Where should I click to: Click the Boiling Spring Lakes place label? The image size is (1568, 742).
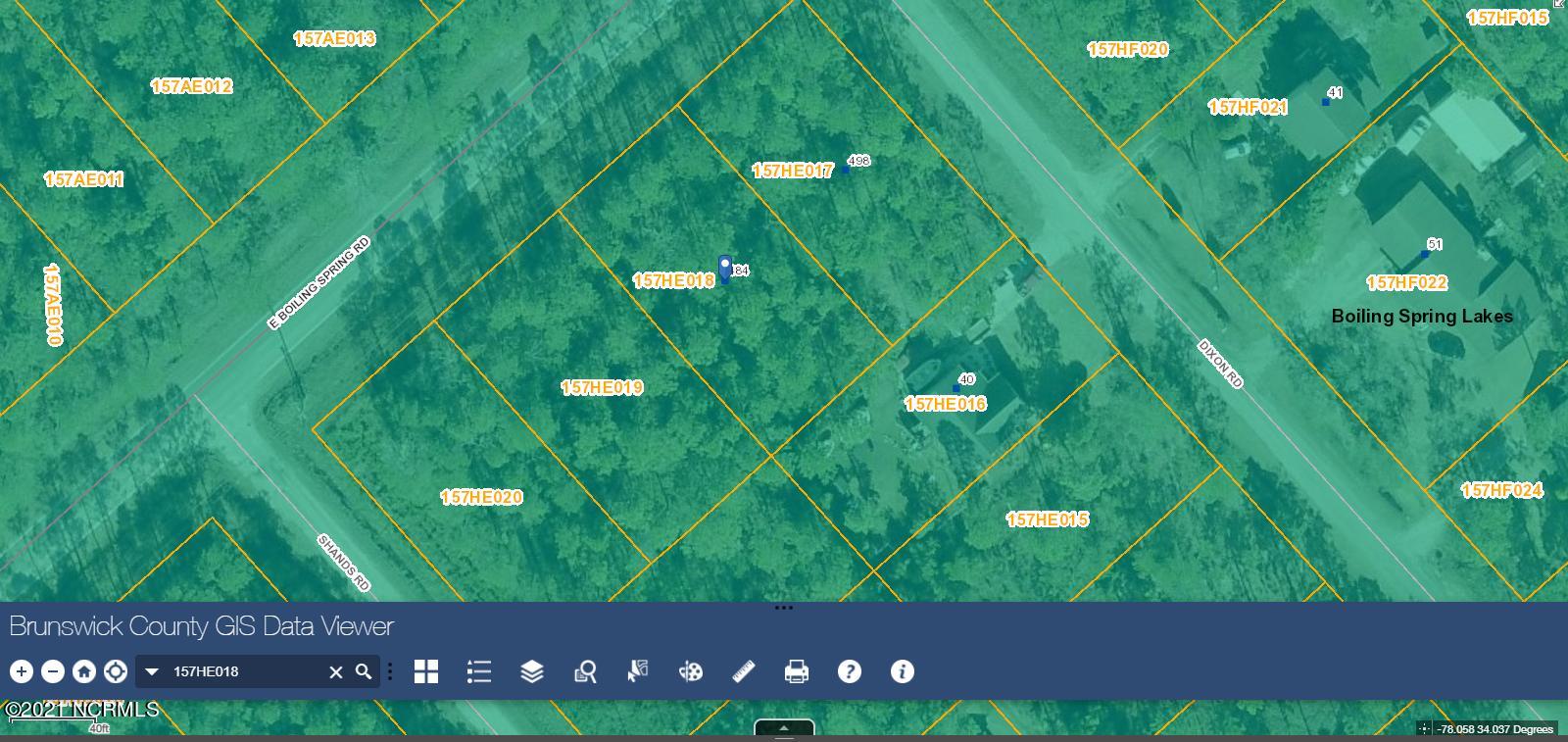1422,316
